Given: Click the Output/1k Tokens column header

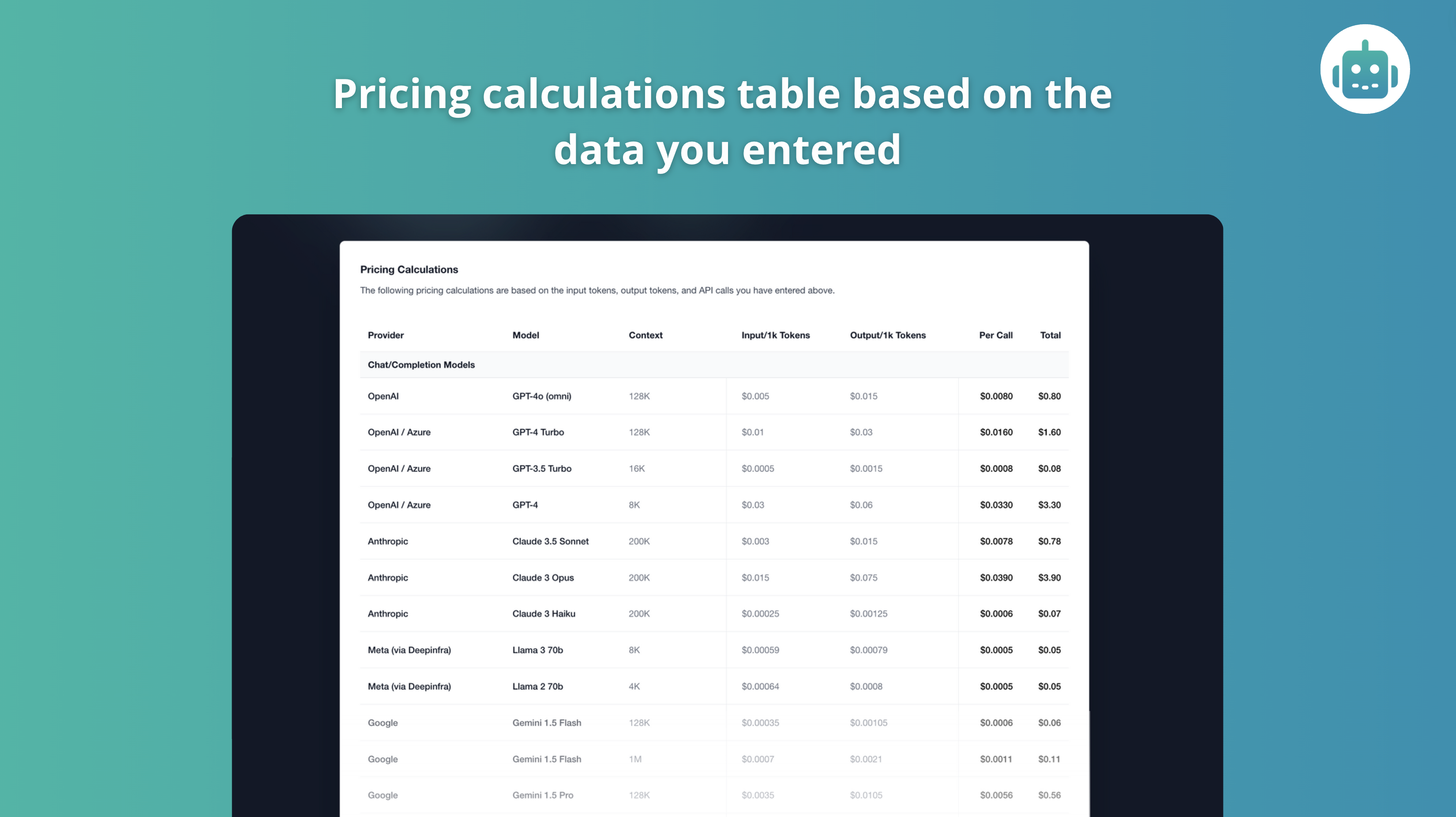Looking at the screenshot, I should coord(885,335).
